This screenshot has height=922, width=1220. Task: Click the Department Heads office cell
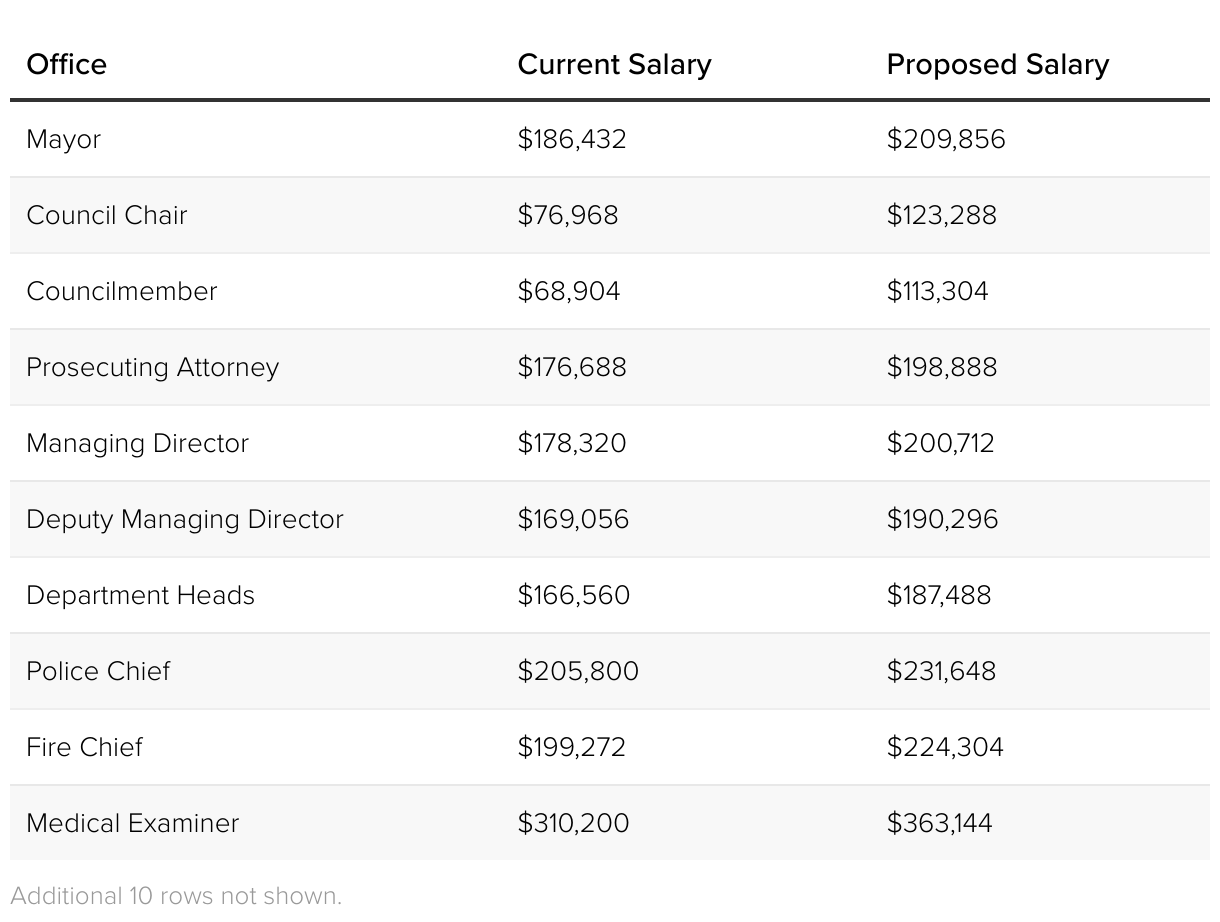pos(140,595)
